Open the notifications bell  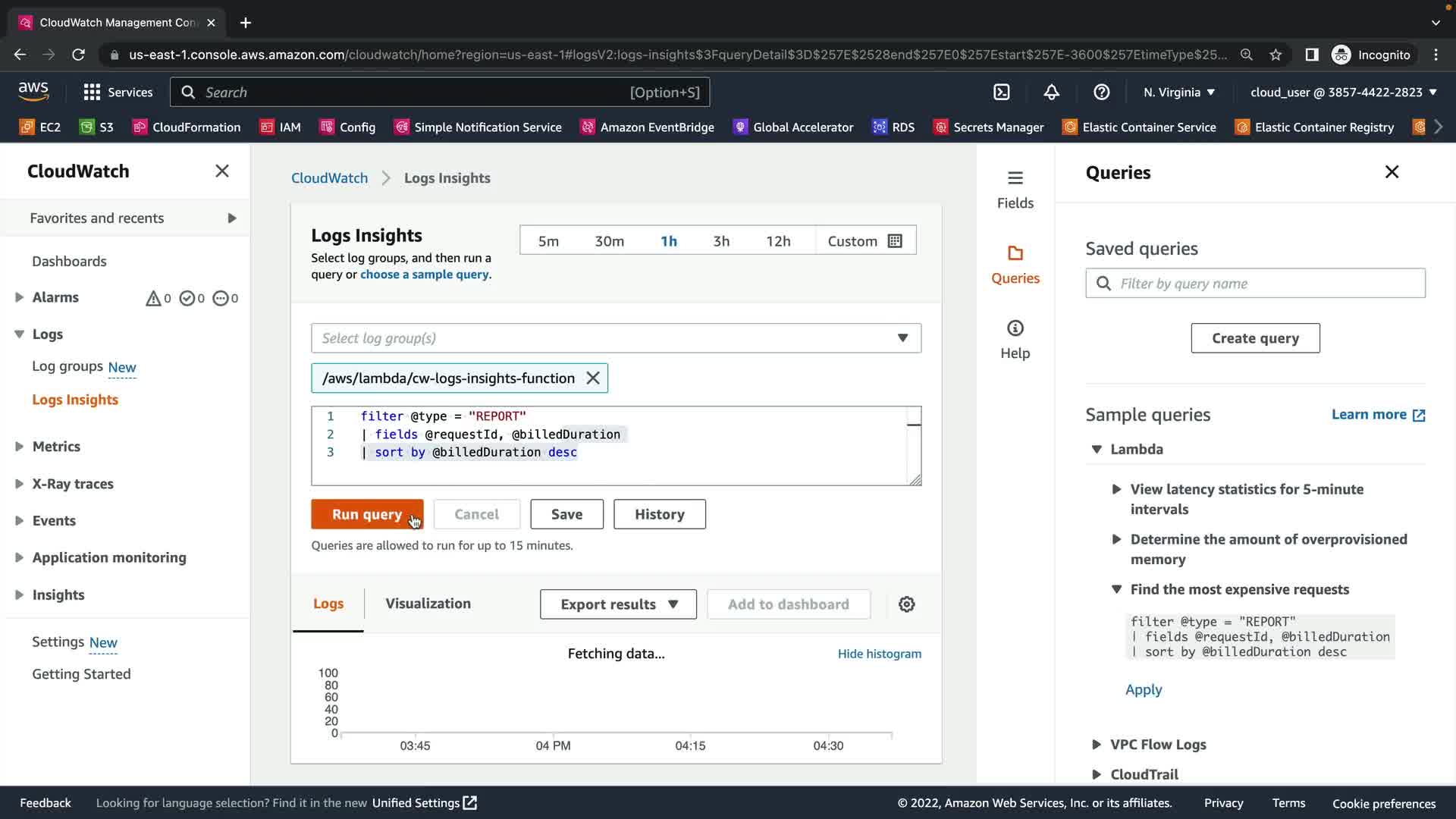pos(1051,92)
